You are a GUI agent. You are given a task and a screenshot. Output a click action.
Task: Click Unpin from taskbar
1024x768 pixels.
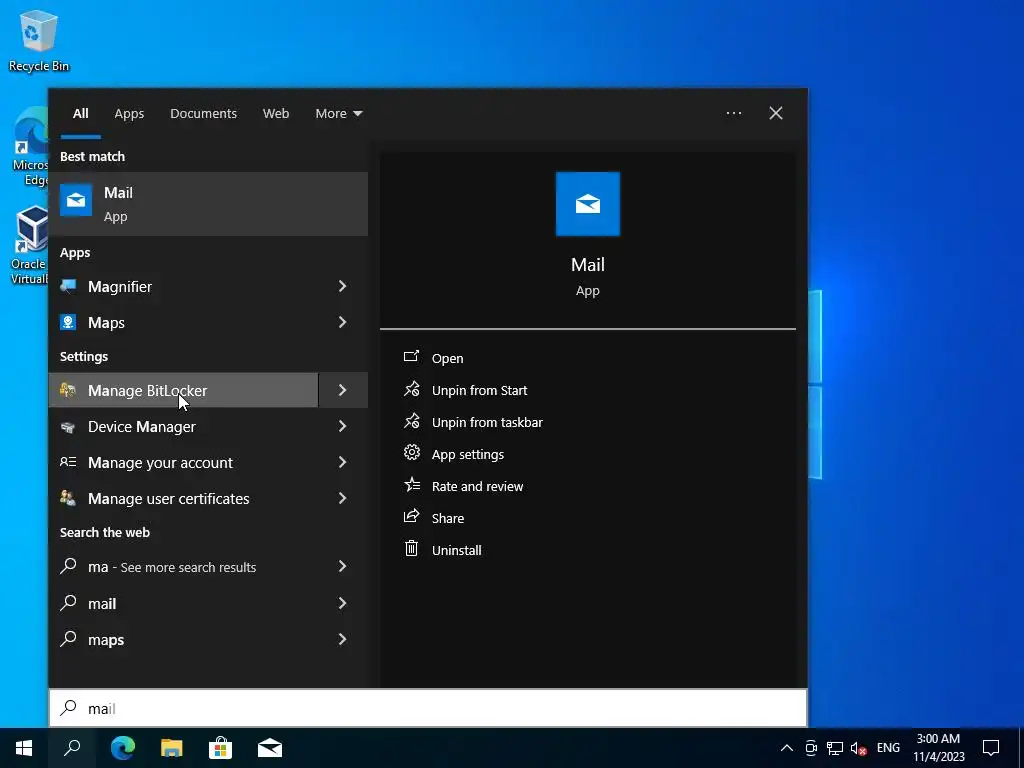coord(487,422)
